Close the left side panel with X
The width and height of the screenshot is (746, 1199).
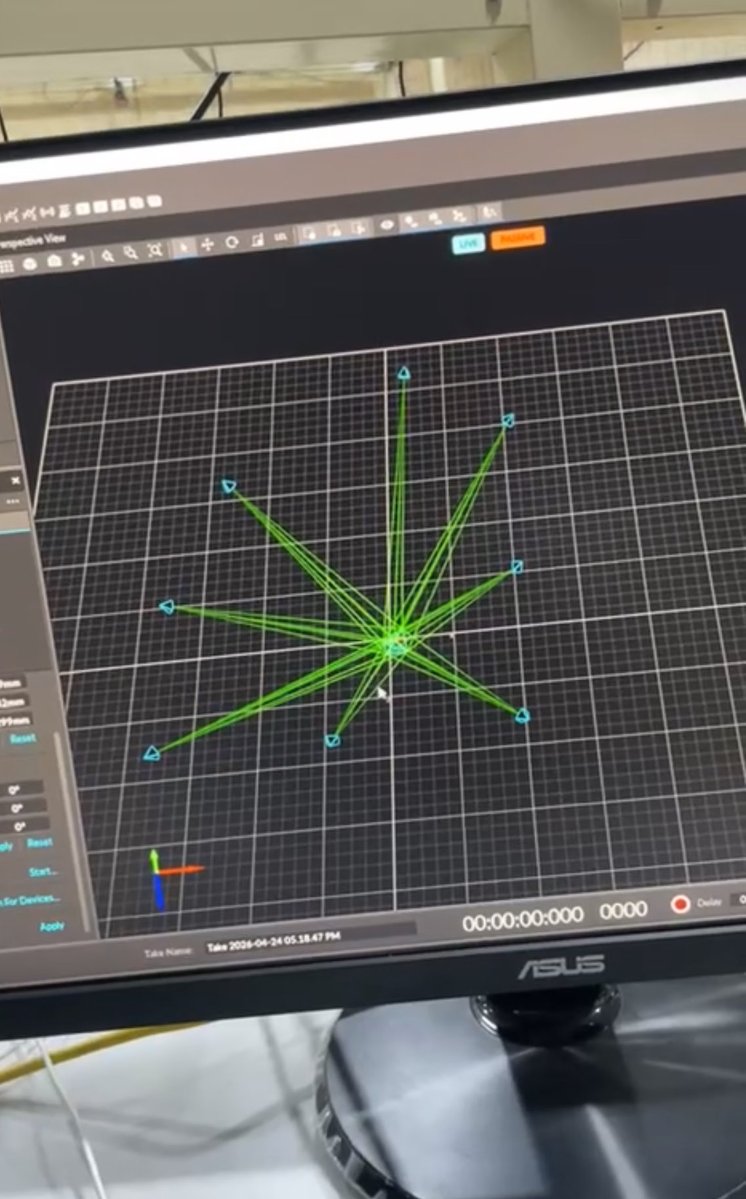coord(15,480)
